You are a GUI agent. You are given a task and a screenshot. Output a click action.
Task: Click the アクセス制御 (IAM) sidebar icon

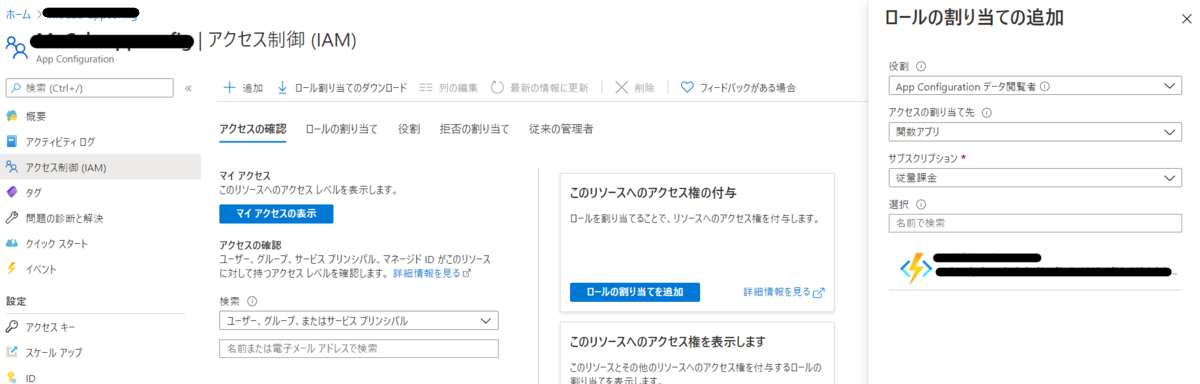coord(12,167)
